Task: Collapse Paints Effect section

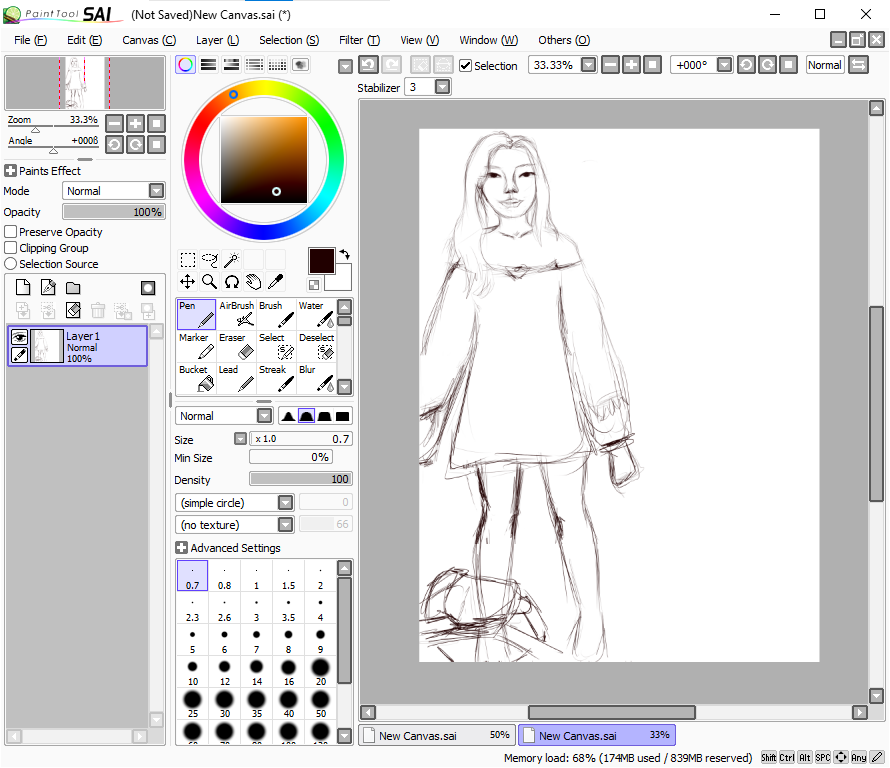Action: (x=10, y=170)
